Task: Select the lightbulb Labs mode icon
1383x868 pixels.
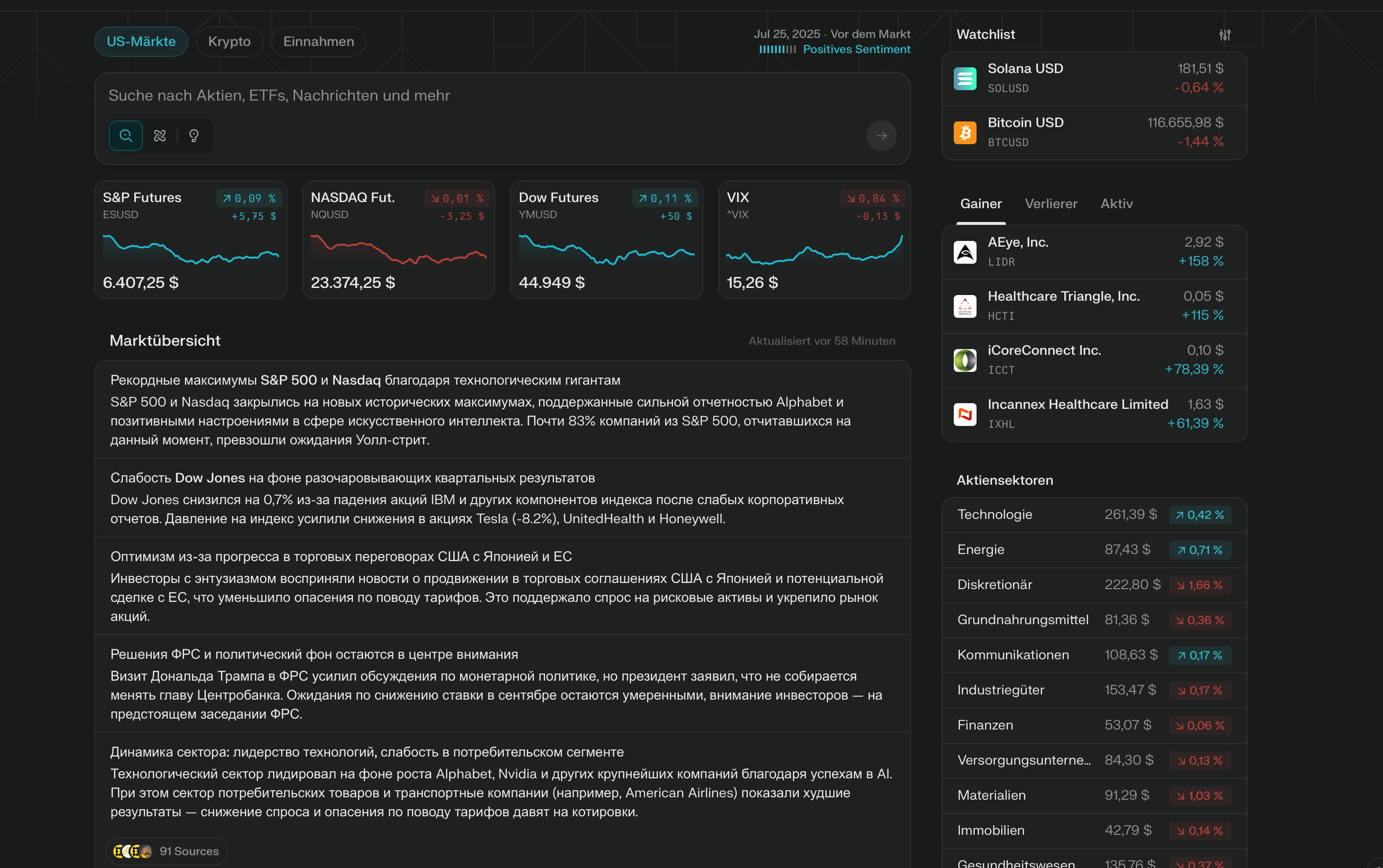Action: pos(194,136)
